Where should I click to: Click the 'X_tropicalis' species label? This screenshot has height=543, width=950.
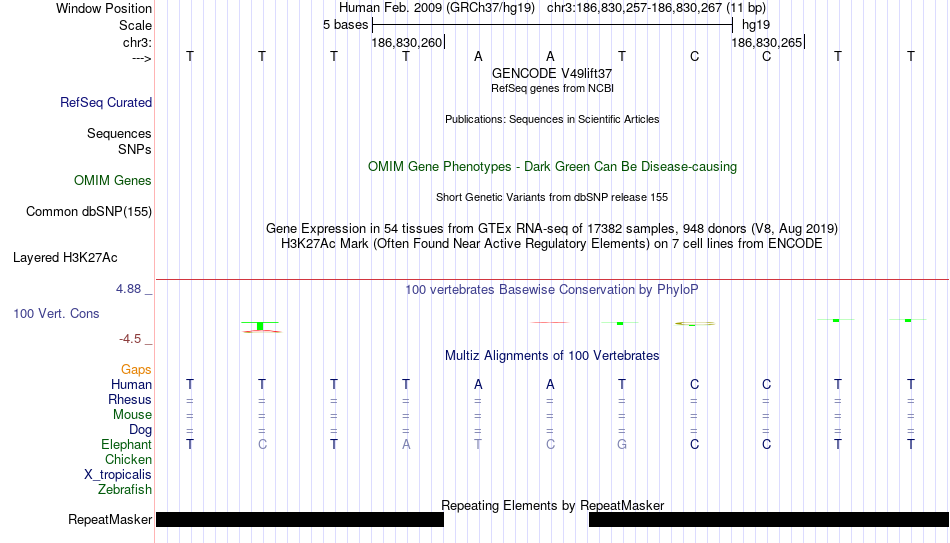point(118,475)
